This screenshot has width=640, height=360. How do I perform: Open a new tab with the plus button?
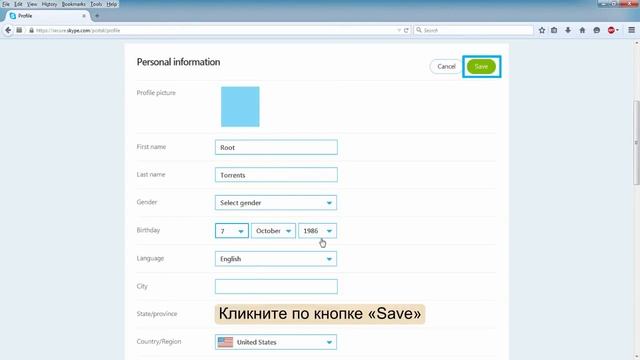point(97,16)
